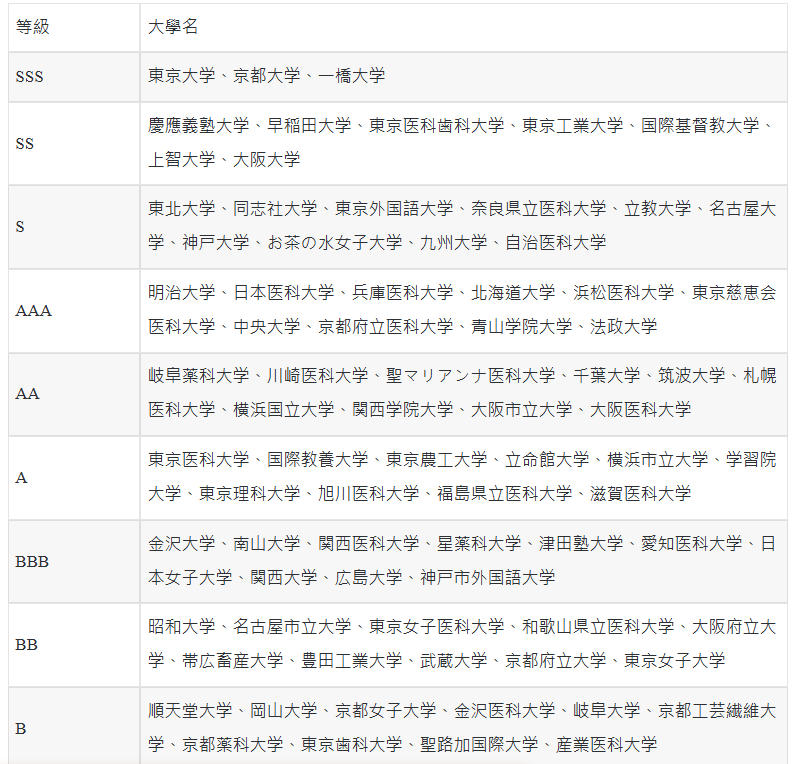Click 立命館大学 text
The width and height of the screenshot is (796, 764).
[x=547, y=459]
